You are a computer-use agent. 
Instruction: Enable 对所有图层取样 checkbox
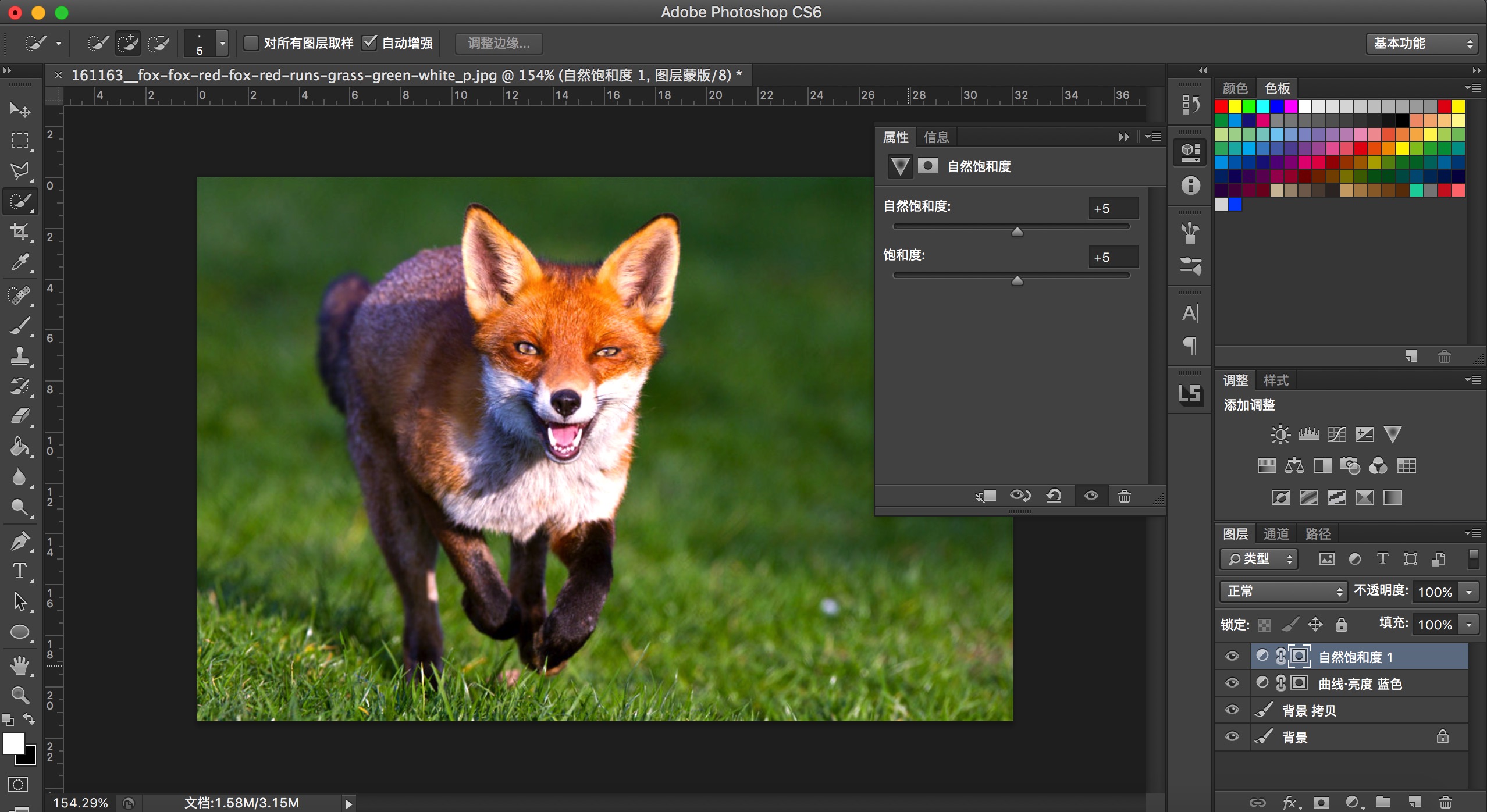point(251,43)
